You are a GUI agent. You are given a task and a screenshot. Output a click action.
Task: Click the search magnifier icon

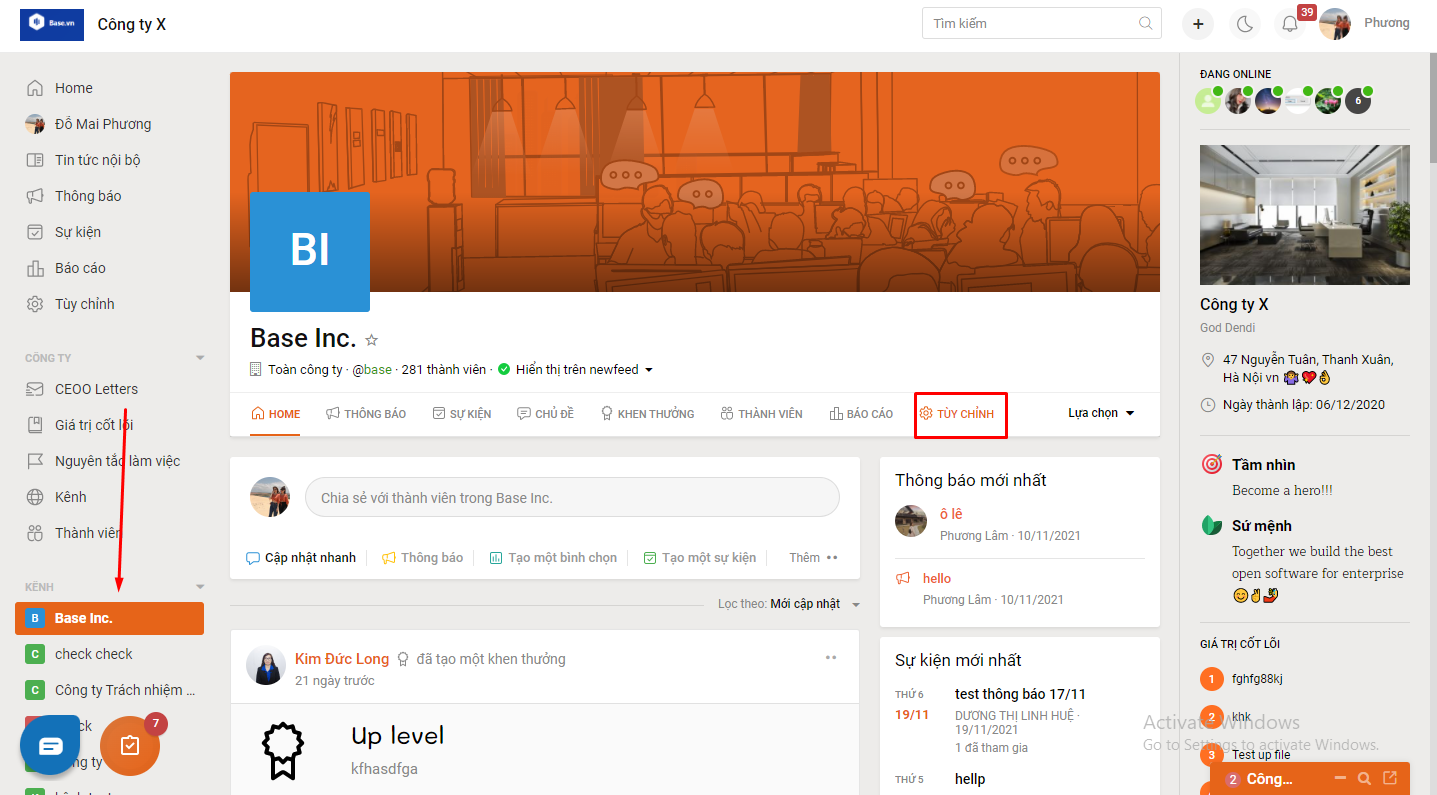1145,23
